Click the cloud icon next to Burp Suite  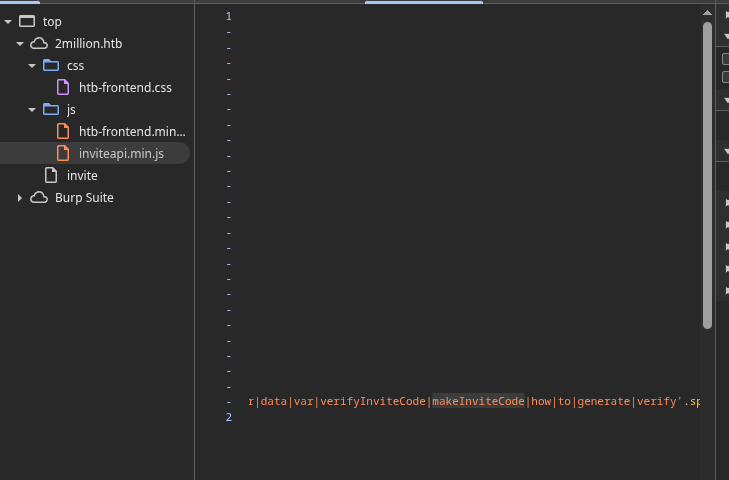coord(39,198)
